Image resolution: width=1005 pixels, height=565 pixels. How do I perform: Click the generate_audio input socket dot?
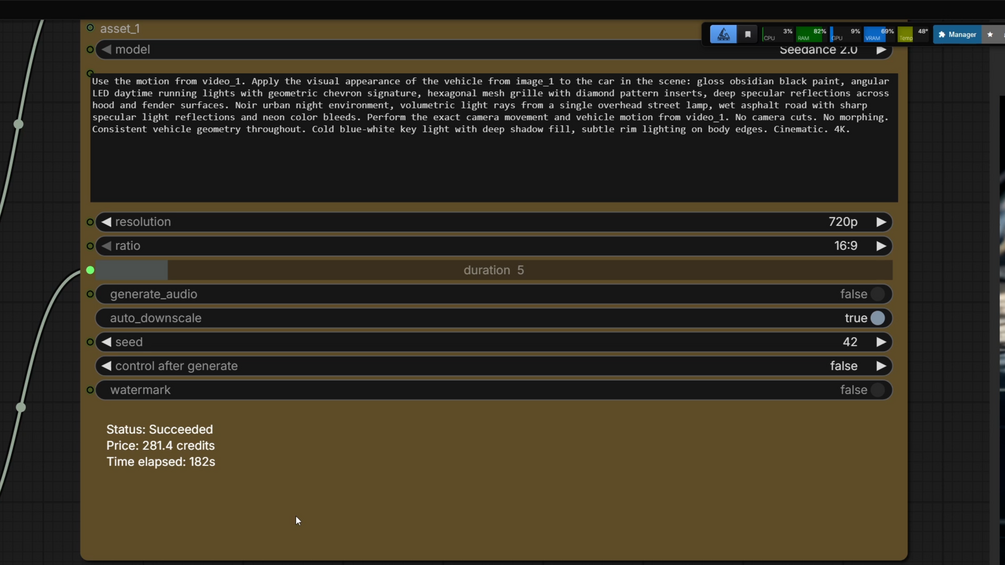(90, 294)
